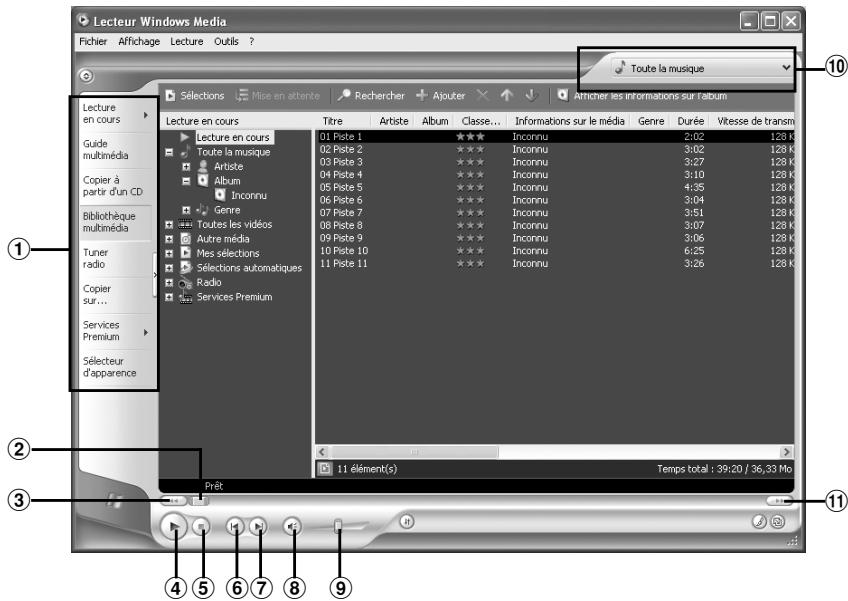Click the horizontal scrollbar left arrow
The image size is (848, 601).
click(322, 452)
